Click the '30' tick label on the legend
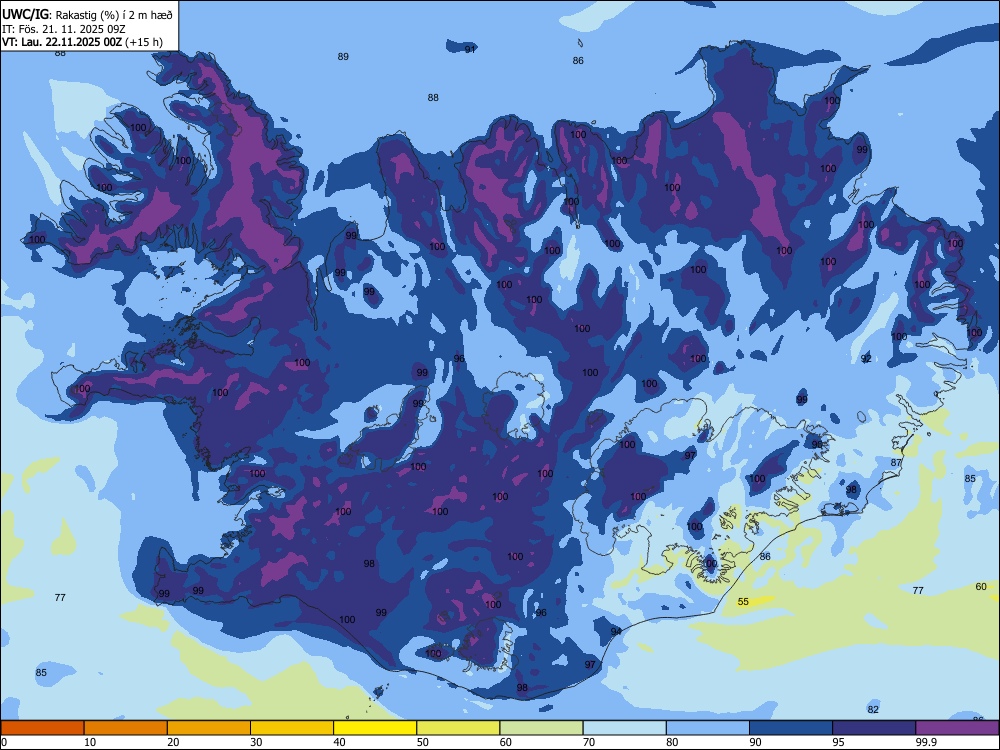The image size is (1000, 750). [x=256, y=742]
